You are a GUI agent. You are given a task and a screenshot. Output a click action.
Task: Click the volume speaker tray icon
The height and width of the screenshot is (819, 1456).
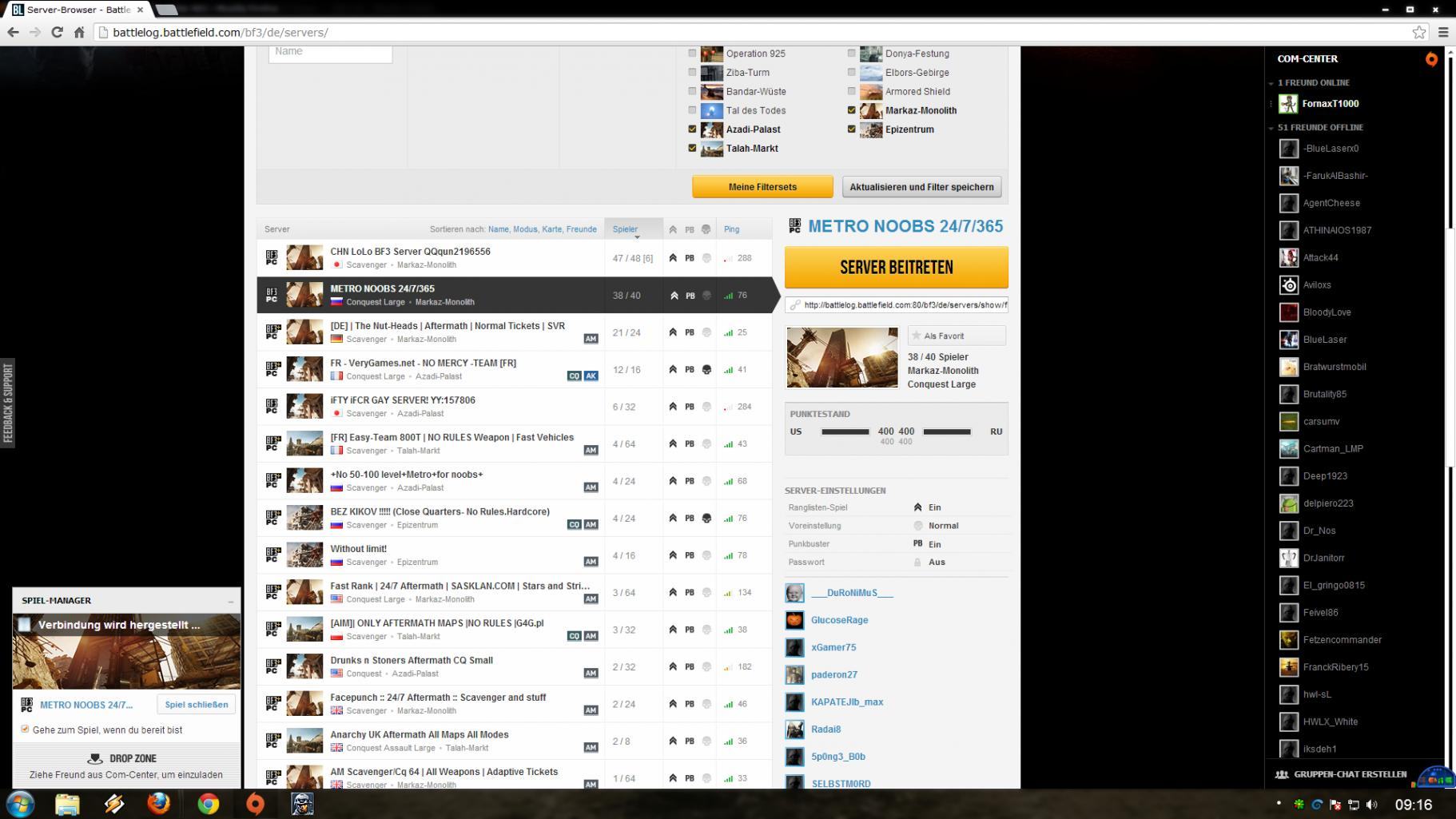(1372, 805)
